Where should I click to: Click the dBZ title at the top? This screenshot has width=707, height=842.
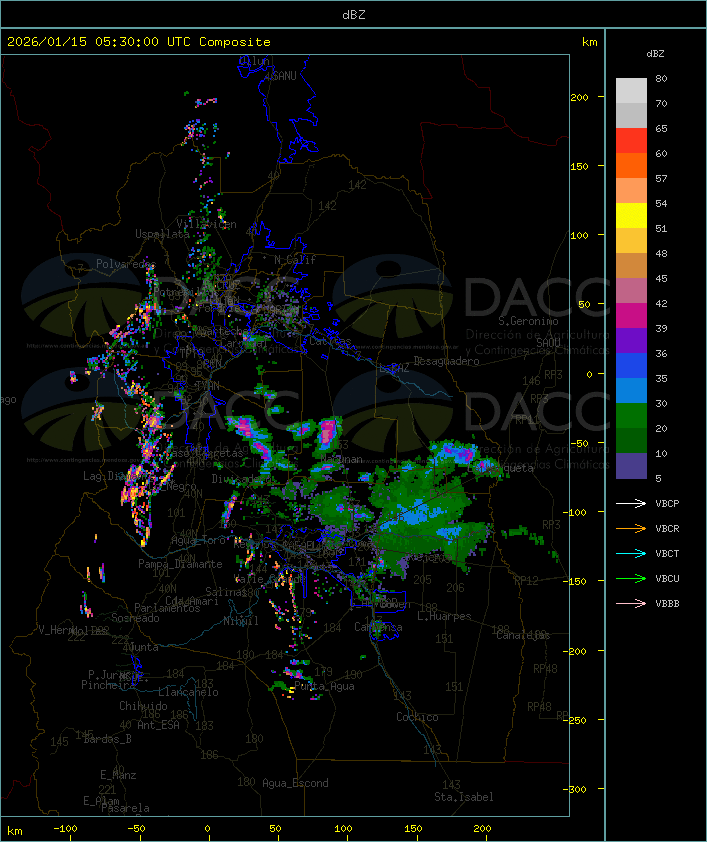tap(354, 15)
